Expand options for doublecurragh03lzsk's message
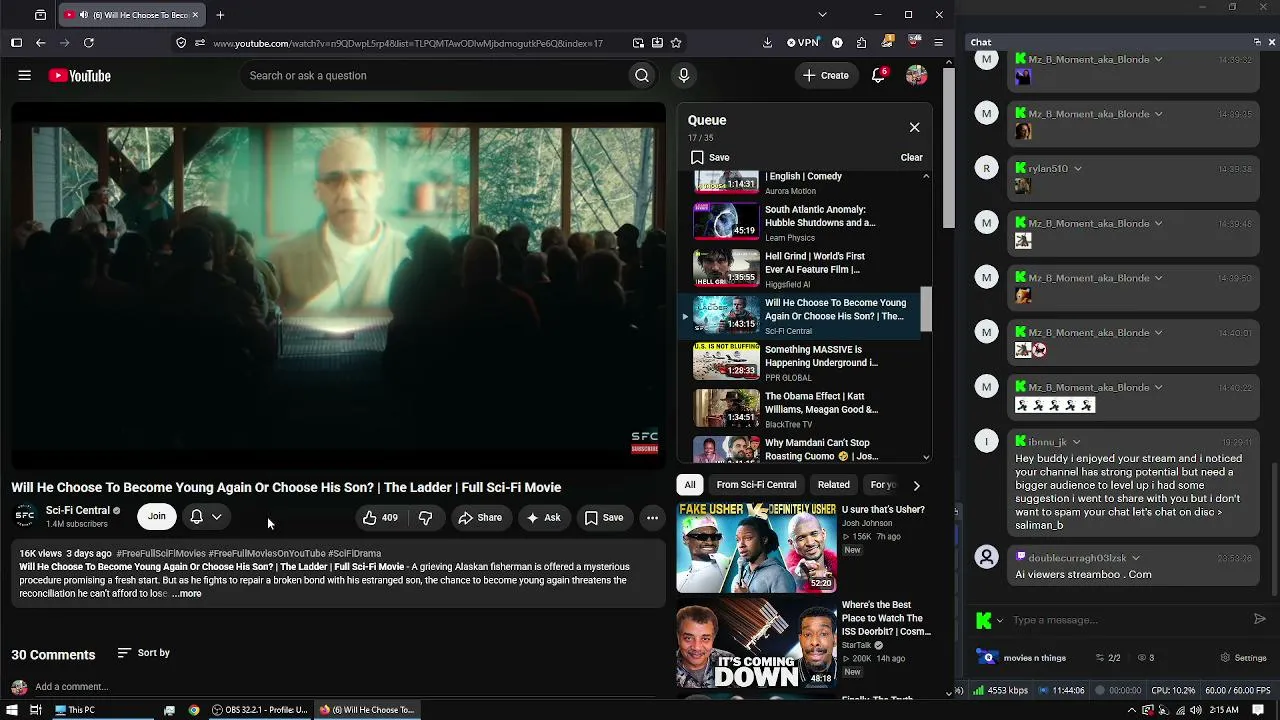The height and width of the screenshot is (720, 1280). [1135, 558]
